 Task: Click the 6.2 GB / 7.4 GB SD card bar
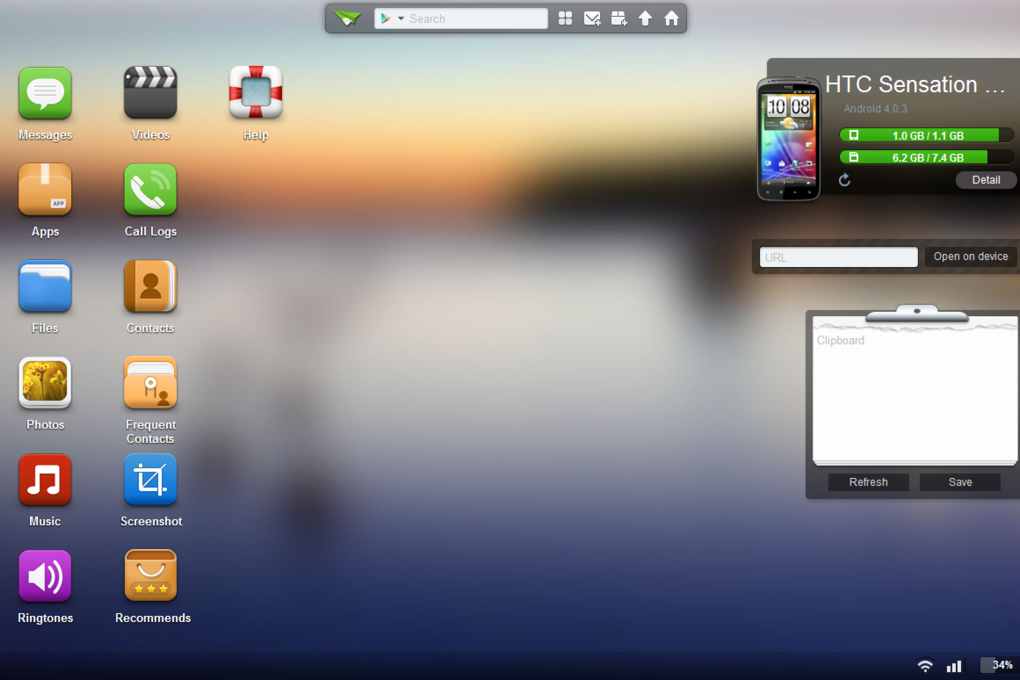pos(926,157)
